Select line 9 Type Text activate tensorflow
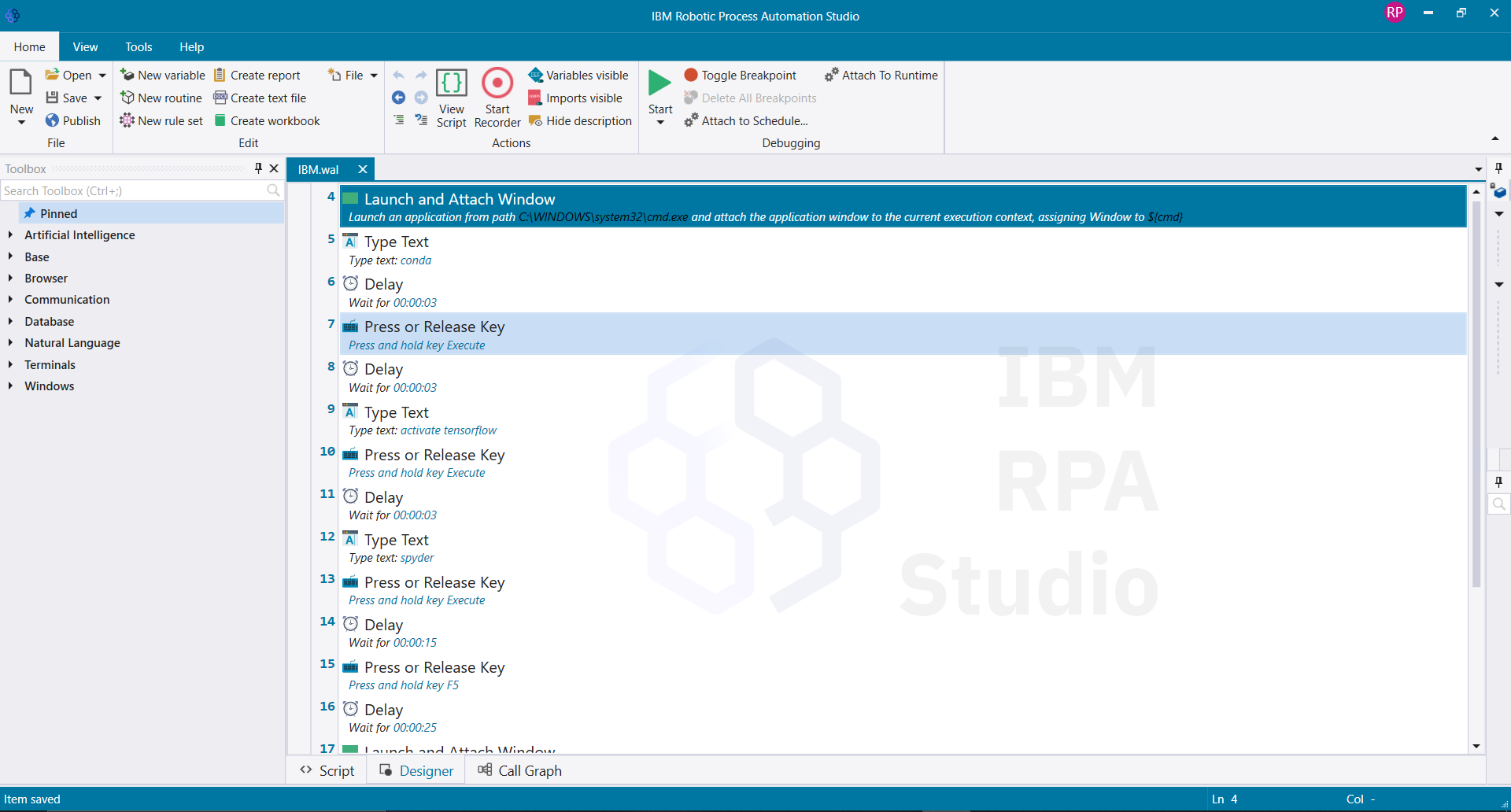Screen dimensions: 1511x812 (x=903, y=420)
